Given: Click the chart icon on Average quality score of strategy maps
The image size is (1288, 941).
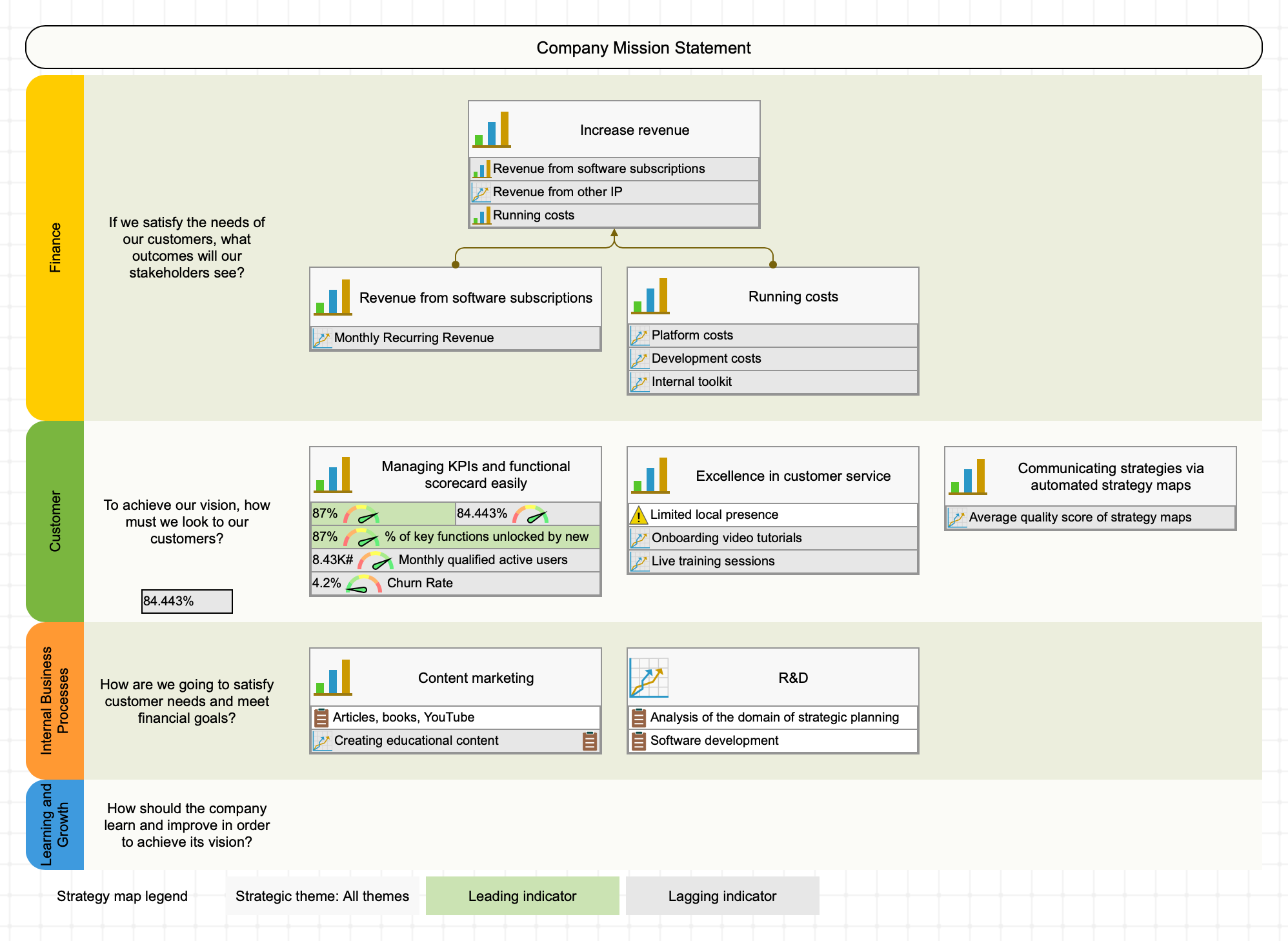Looking at the screenshot, I should pos(956,517).
